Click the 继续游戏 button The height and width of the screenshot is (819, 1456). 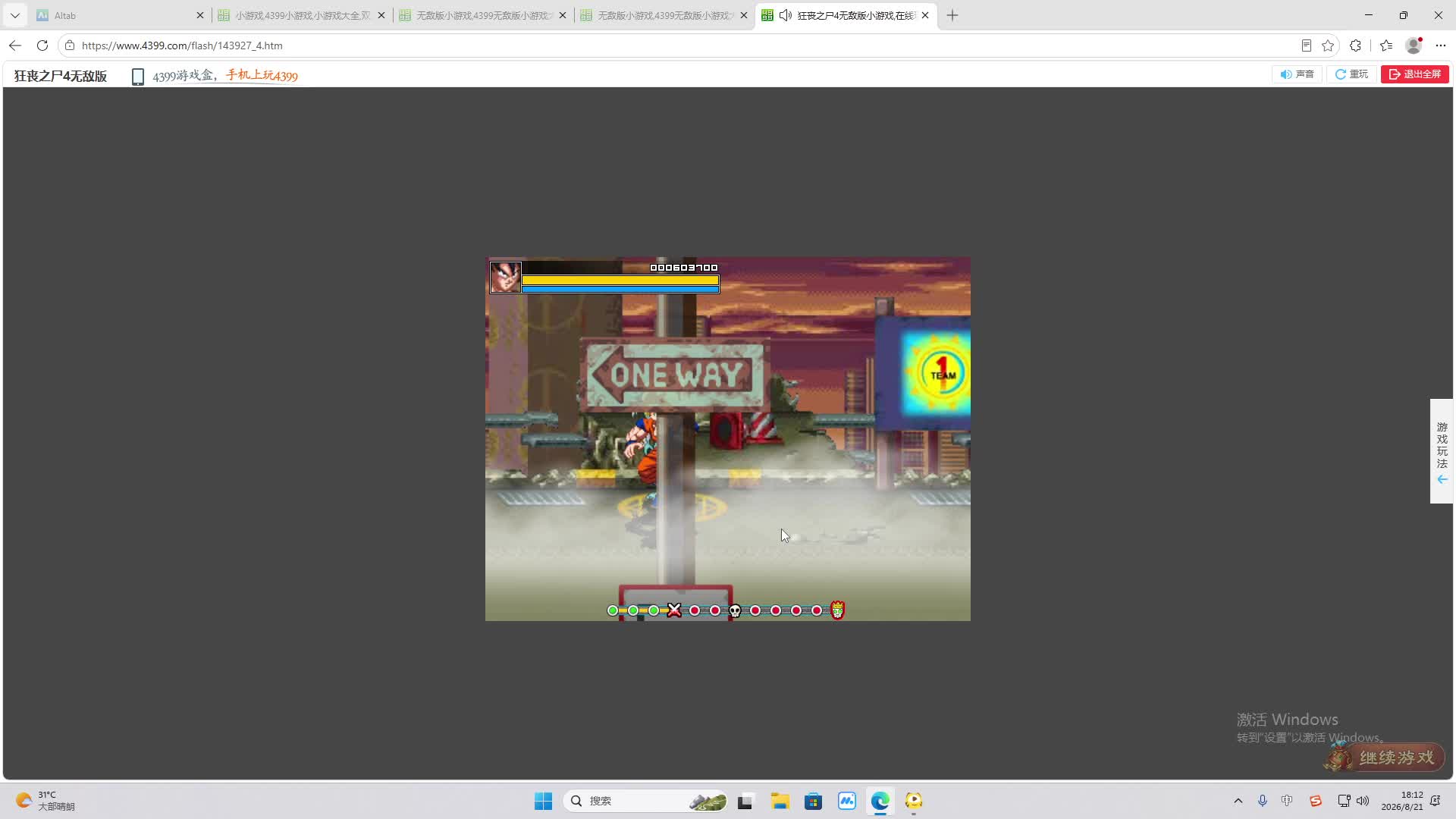click(x=1385, y=758)
